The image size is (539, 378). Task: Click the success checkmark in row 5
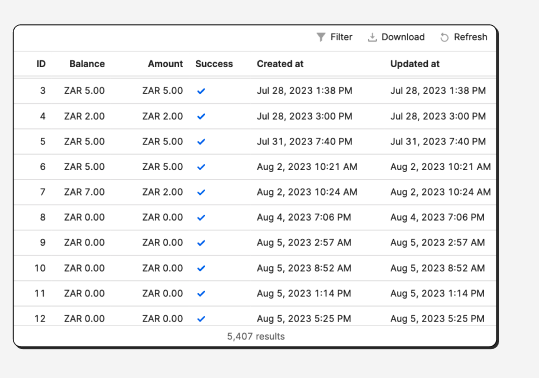point(201,142)
